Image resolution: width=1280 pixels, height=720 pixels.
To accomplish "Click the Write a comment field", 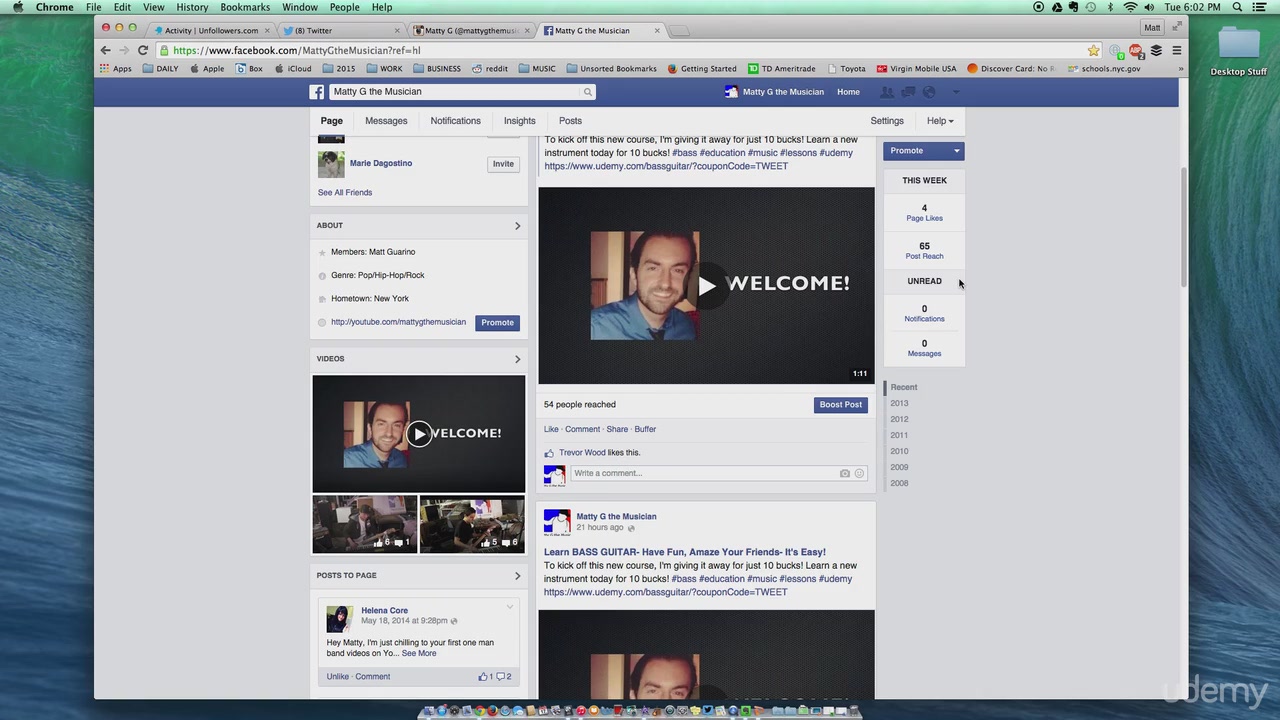I will 706,473.
